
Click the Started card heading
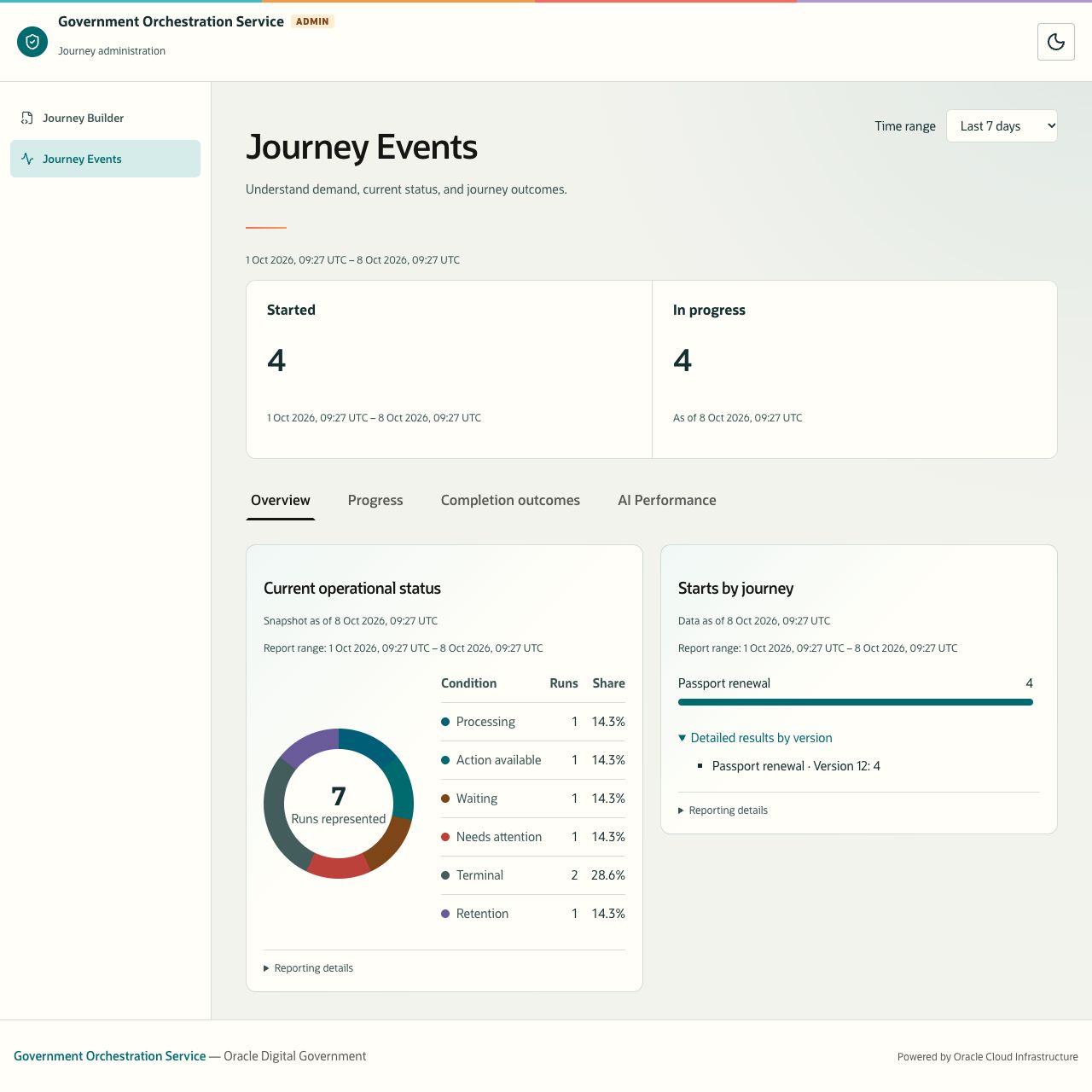point(291,310)
